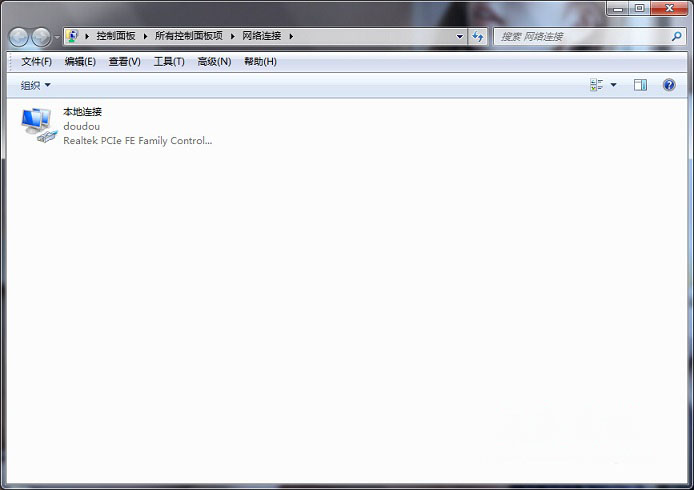Select 控制面板 breadcrumb in address bar
This screenshot has width=694, height=490.
(116, 36)
